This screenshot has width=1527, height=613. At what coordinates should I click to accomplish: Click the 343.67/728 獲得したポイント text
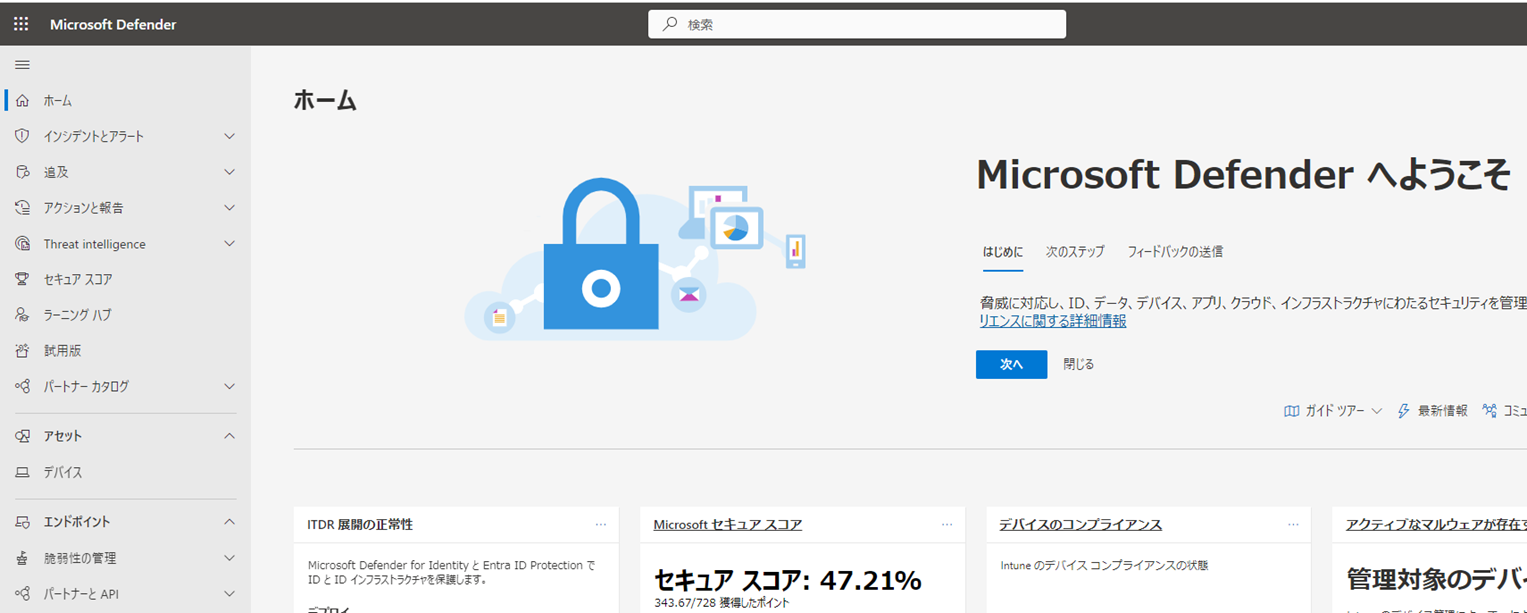coord(721,603)
